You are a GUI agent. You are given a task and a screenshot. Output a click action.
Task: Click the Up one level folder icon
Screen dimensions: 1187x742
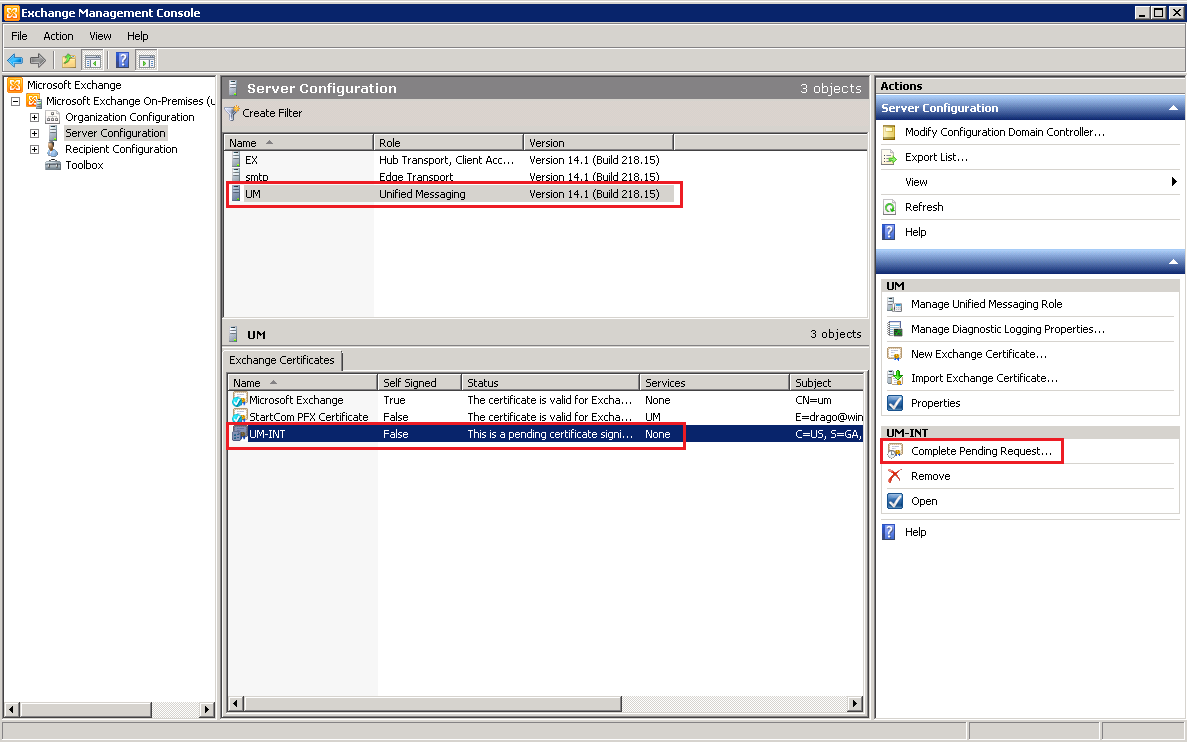(69, 61)
